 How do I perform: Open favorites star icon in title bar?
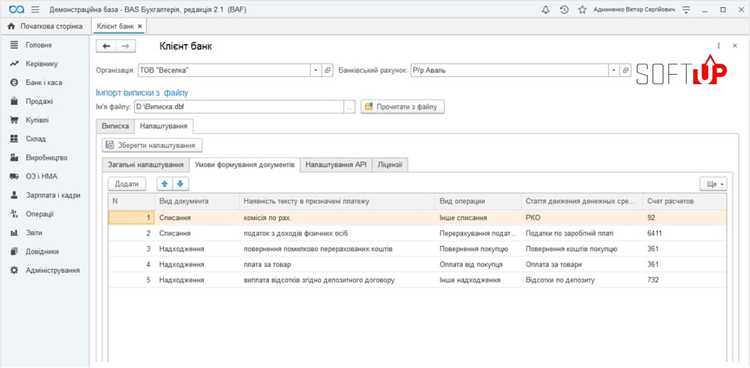pyautogui.click(x=582, y=10)
